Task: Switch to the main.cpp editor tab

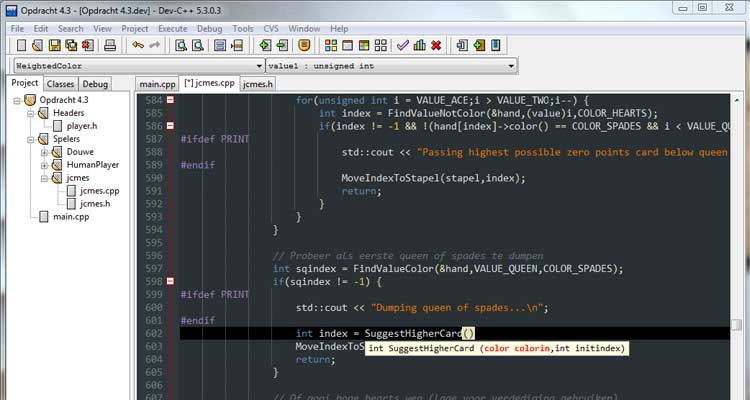Action: [157, 84]
